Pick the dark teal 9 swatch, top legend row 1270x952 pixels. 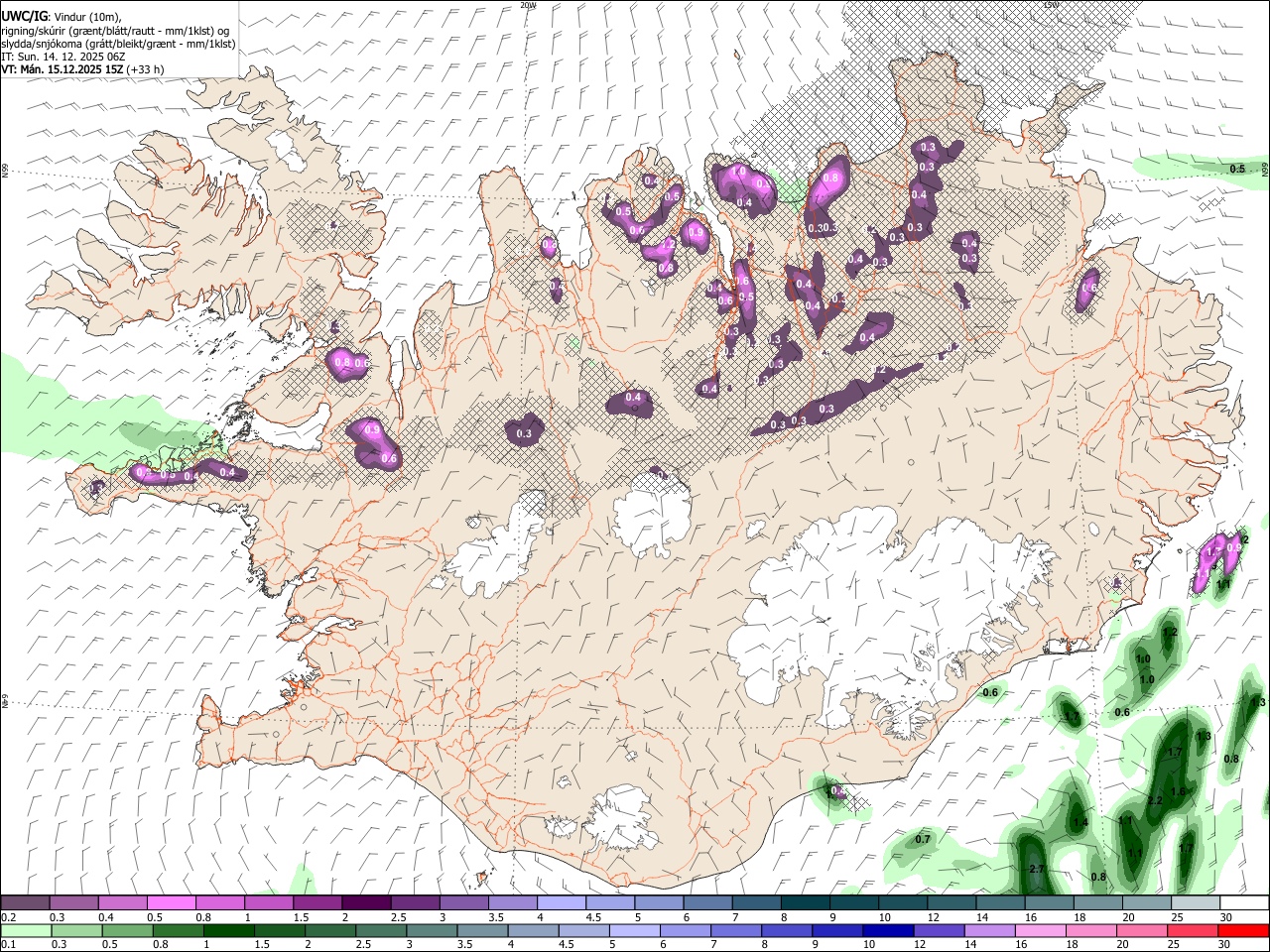tap(854, 902)
